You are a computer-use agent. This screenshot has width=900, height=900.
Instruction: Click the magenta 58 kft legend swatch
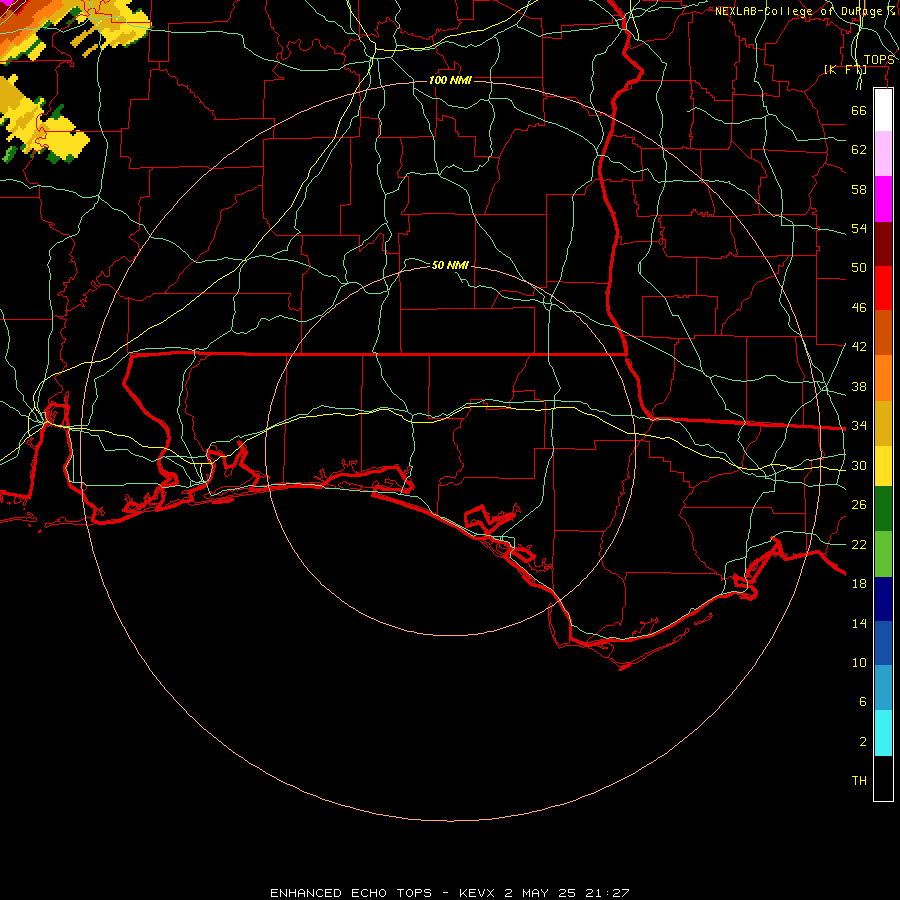883,199
